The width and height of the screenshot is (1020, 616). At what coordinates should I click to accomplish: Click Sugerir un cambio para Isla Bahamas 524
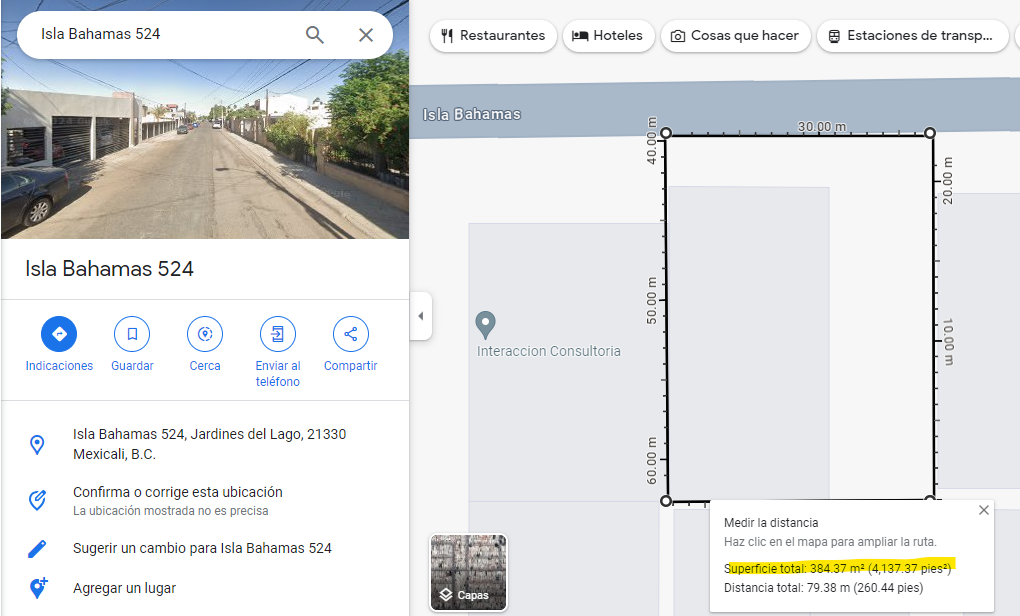202,548
